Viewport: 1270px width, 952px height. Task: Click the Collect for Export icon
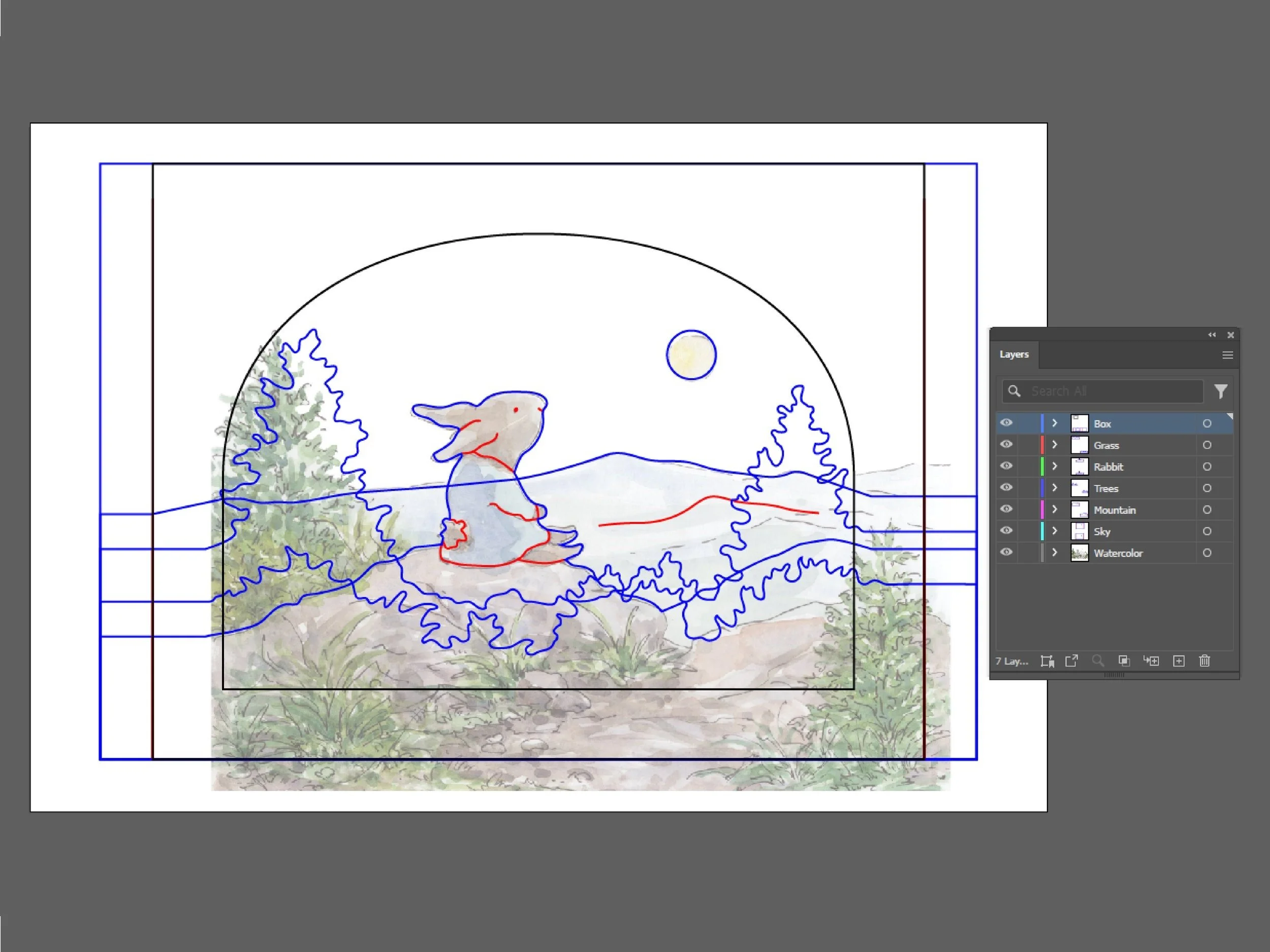pyautogui.click(x=1071, y=661)
